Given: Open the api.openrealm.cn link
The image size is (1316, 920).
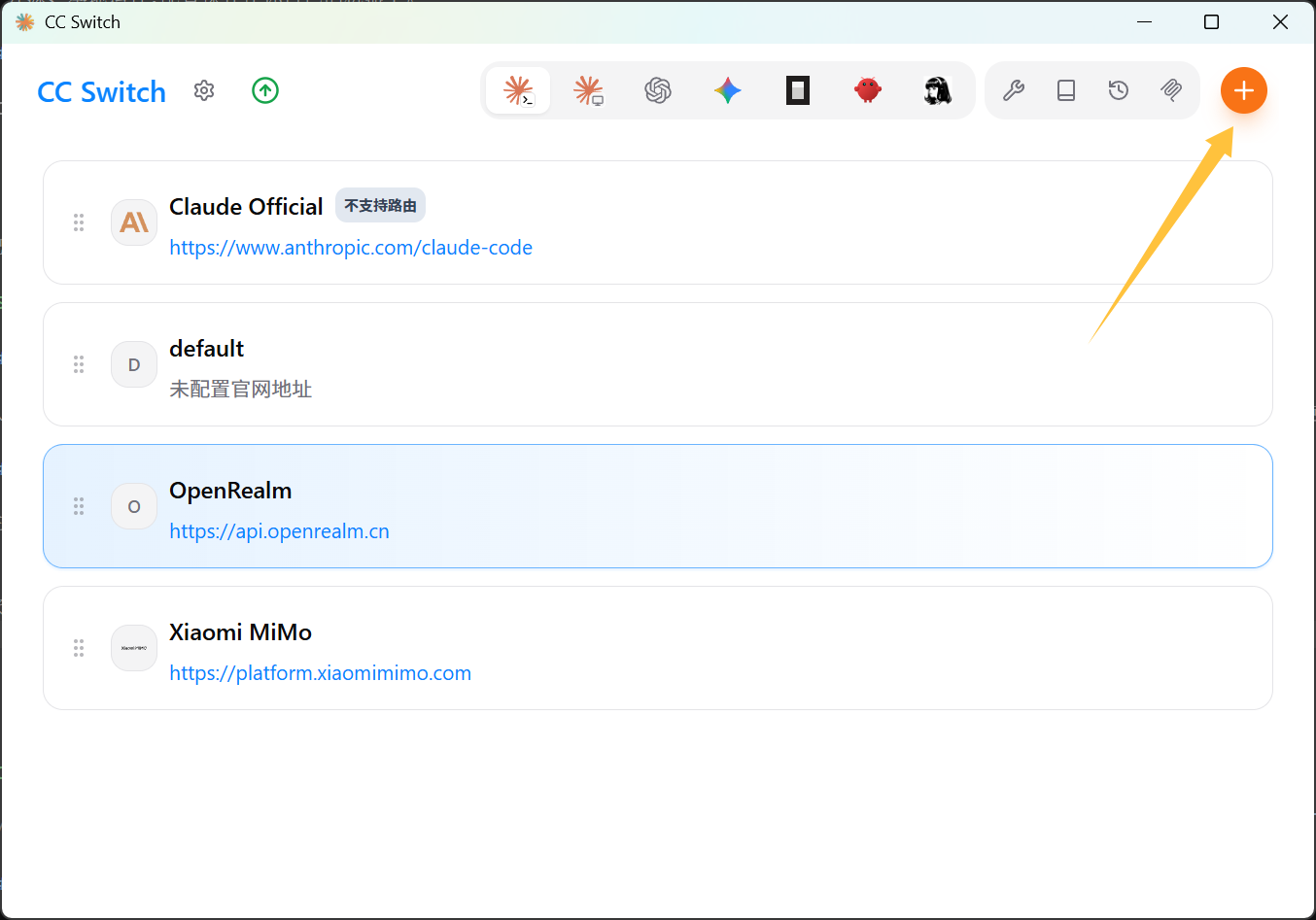Looking at the screenshot, I should pyautogui.click(x=279, y=531).
